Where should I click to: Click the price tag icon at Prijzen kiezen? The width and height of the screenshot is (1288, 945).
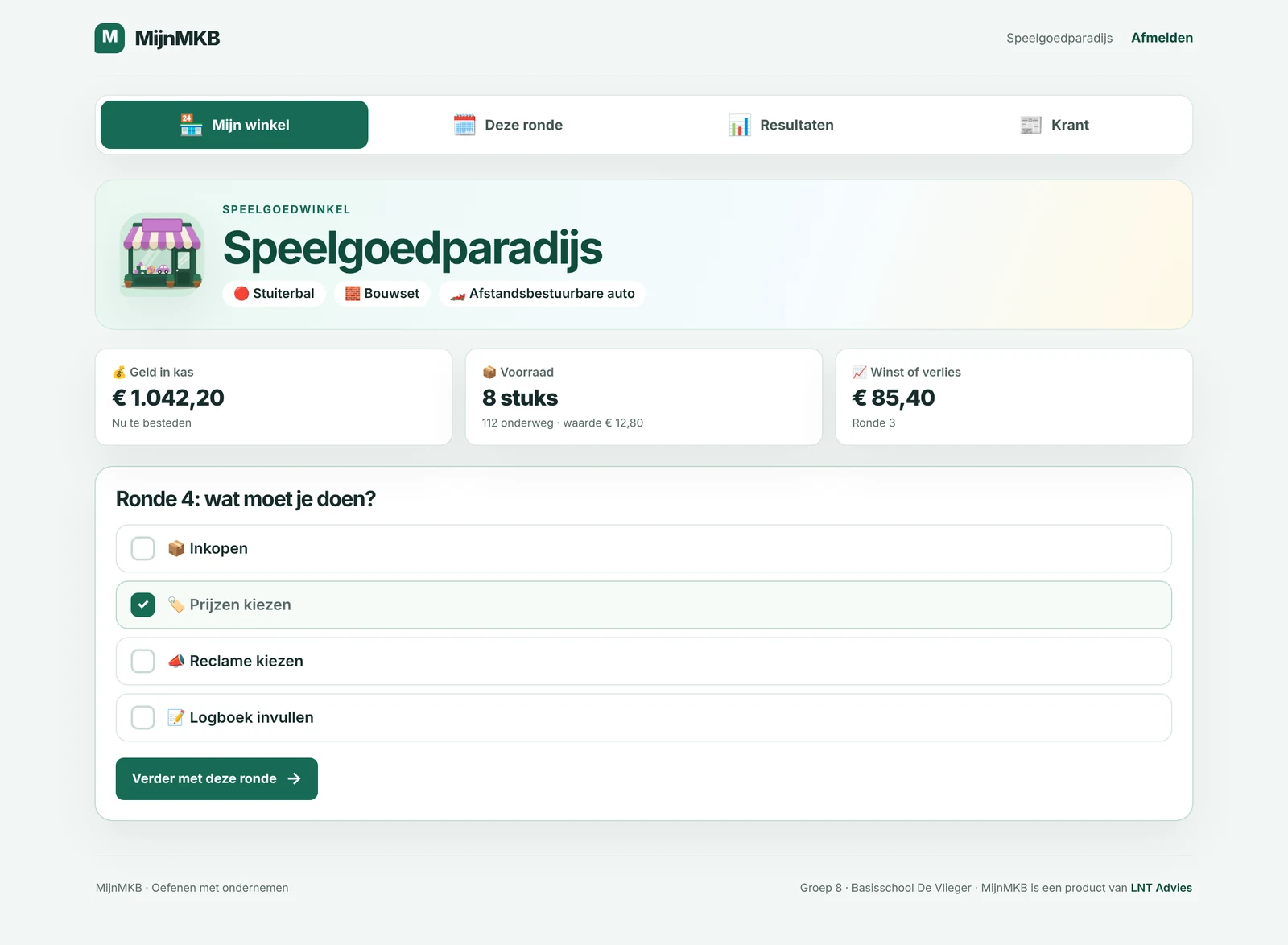(176, 605)
